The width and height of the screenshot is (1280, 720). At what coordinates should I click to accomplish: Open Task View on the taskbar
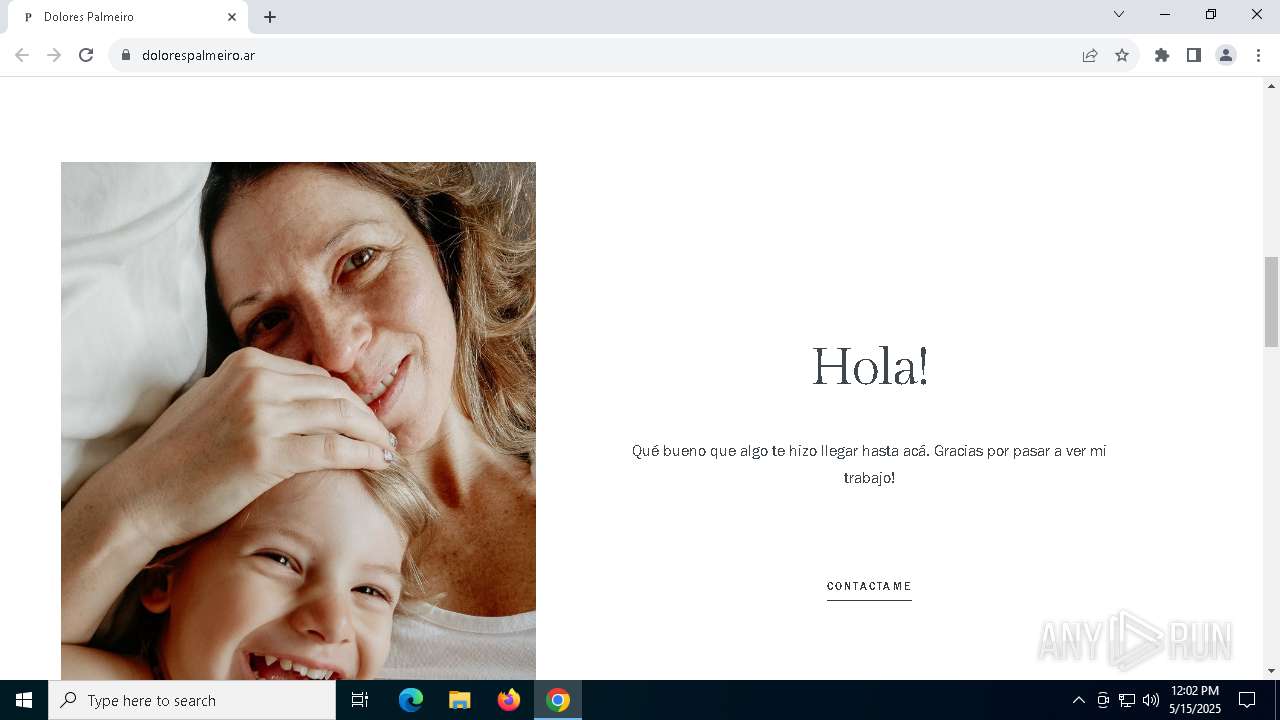[x=360, y=700]
